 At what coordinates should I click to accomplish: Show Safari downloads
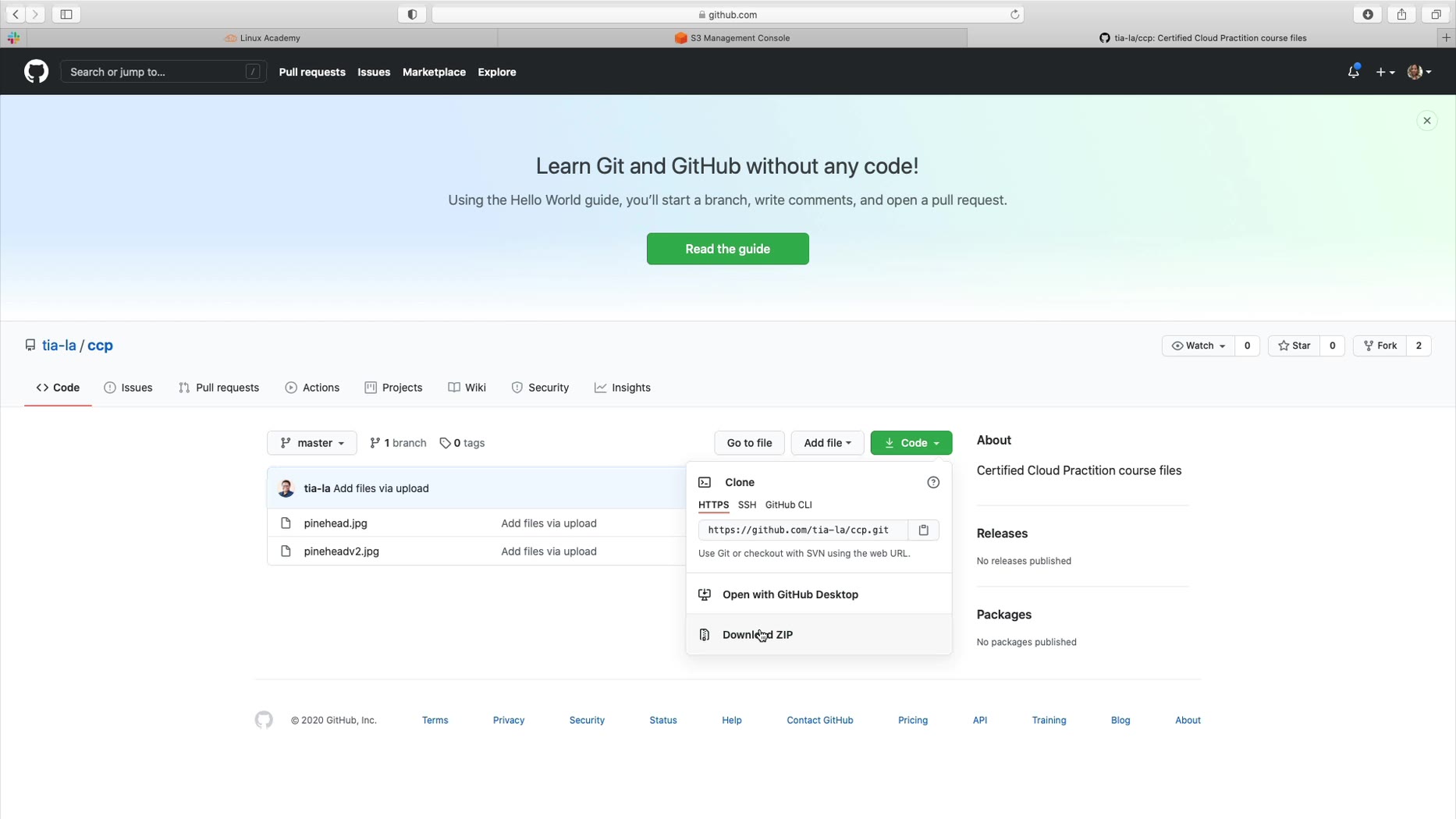click(1368, 14)
